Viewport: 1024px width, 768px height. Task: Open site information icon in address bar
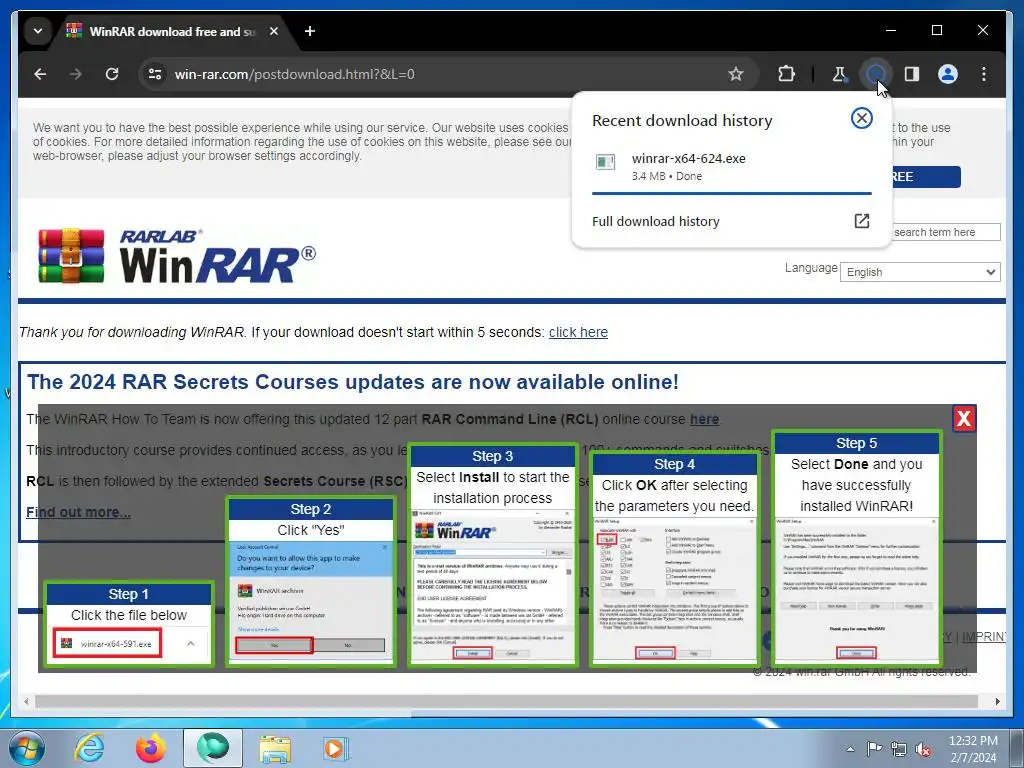pyautogui.click(x=155, y=74)
